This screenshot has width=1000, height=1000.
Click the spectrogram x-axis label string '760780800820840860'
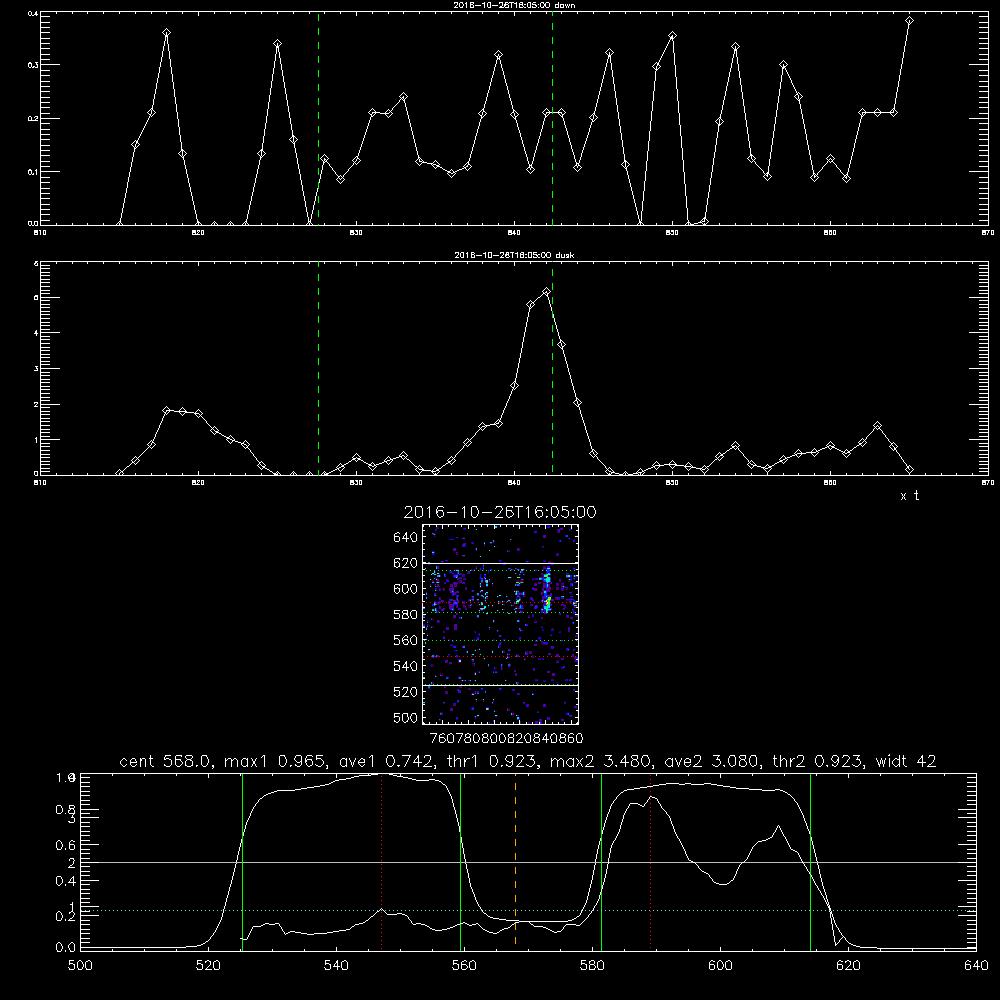click(x=507, y=739)
